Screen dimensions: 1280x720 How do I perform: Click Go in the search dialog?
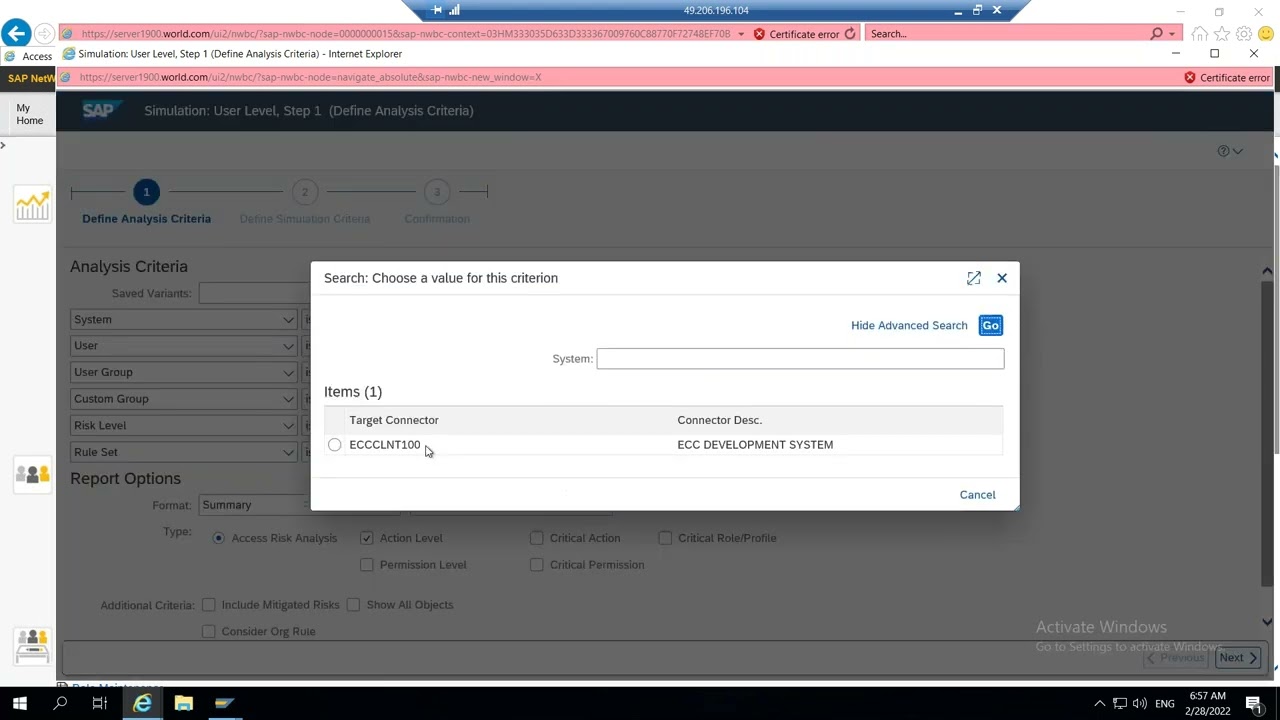pos(990,325)
